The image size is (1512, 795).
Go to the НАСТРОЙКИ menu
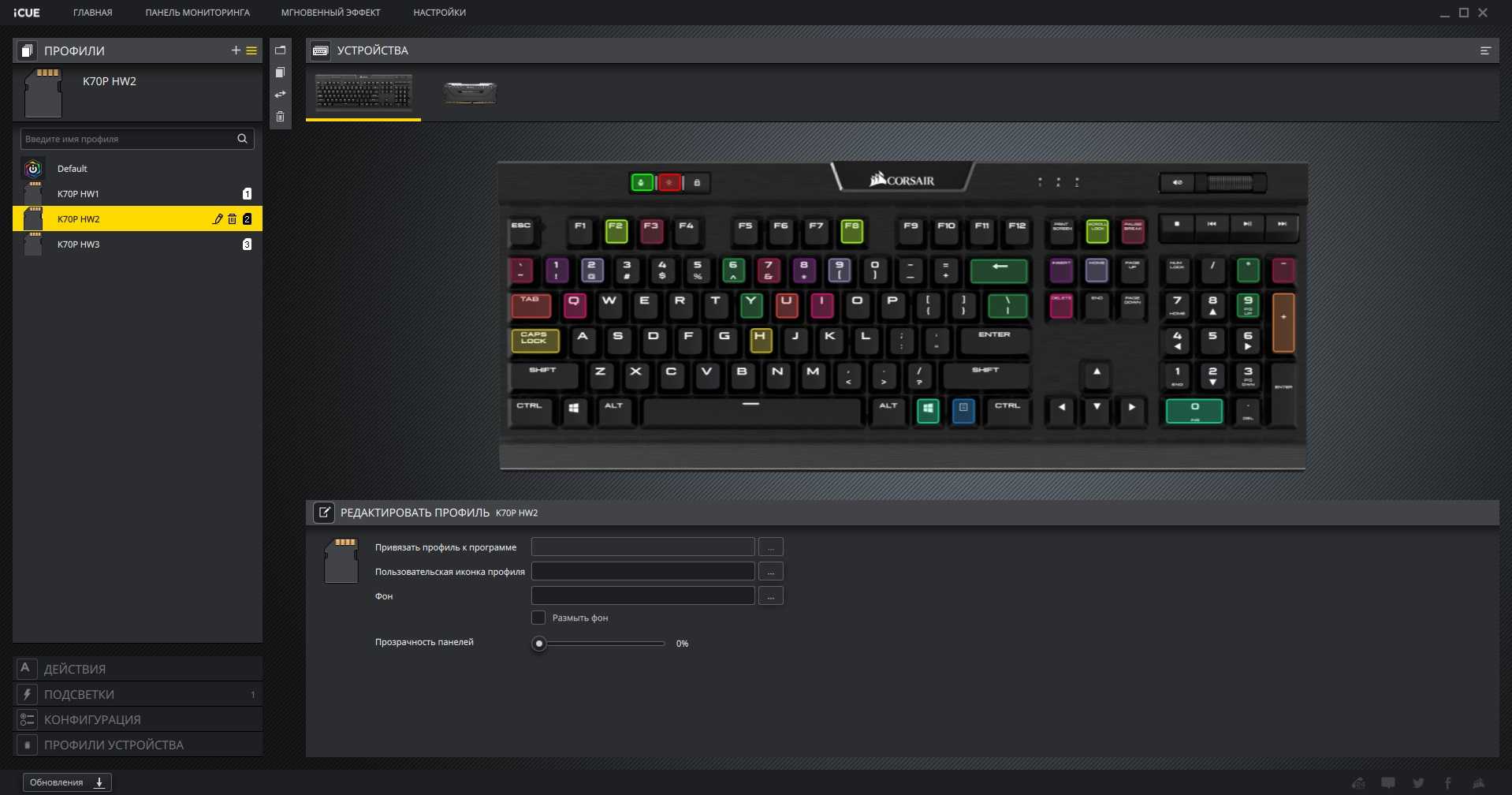(x=439, y=13)
